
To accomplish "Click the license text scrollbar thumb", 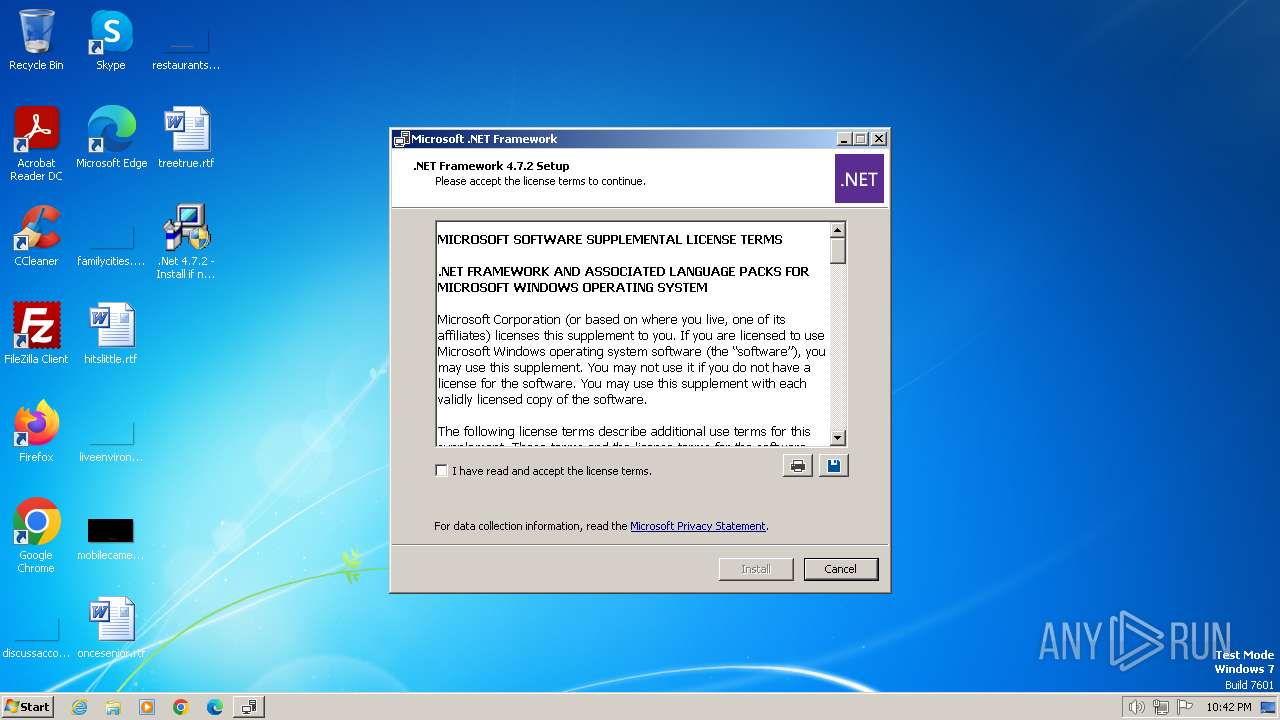I will 838,251.
